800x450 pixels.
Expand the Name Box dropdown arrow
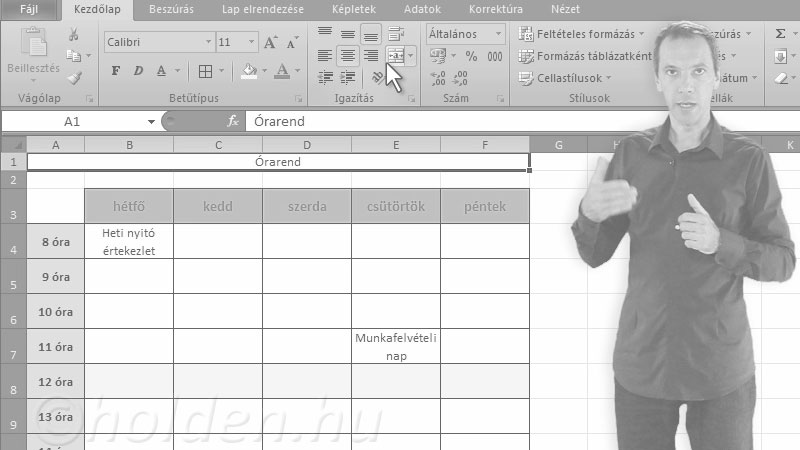pyautogui.click(x=151, y=121)
